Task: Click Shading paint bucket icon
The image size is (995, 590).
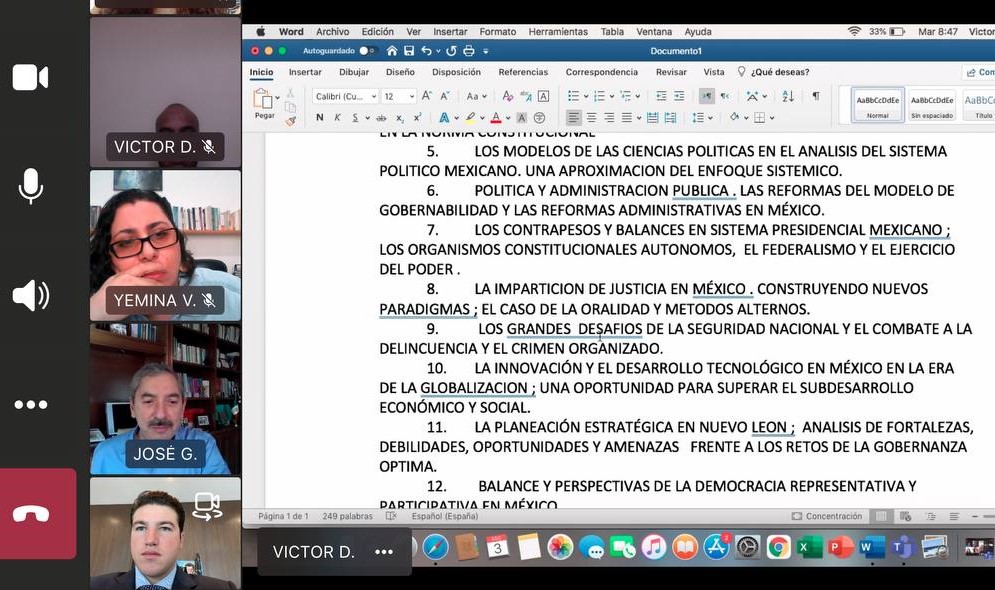Action: click(735, 118)
